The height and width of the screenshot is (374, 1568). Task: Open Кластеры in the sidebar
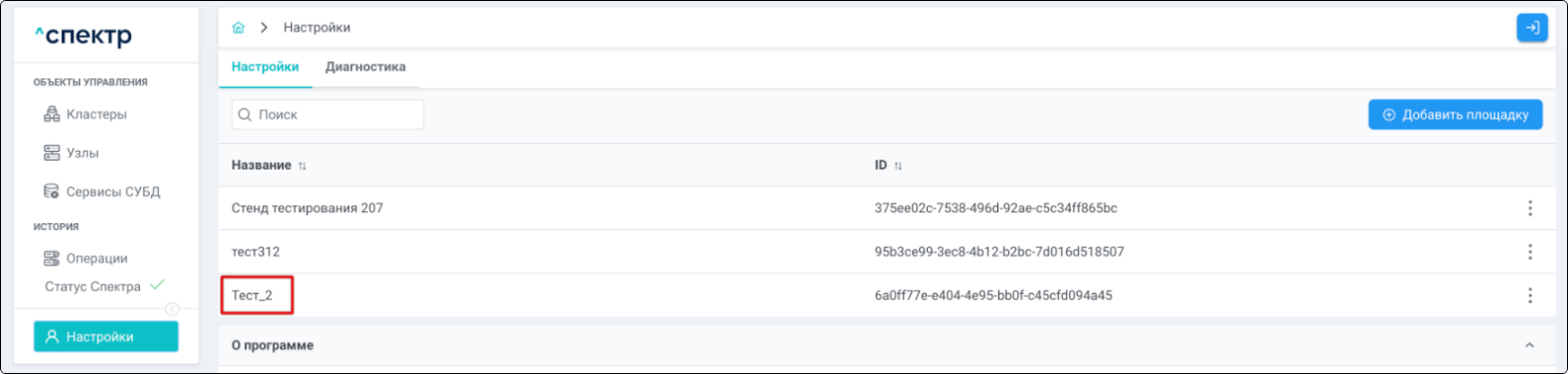coord(85,114)
